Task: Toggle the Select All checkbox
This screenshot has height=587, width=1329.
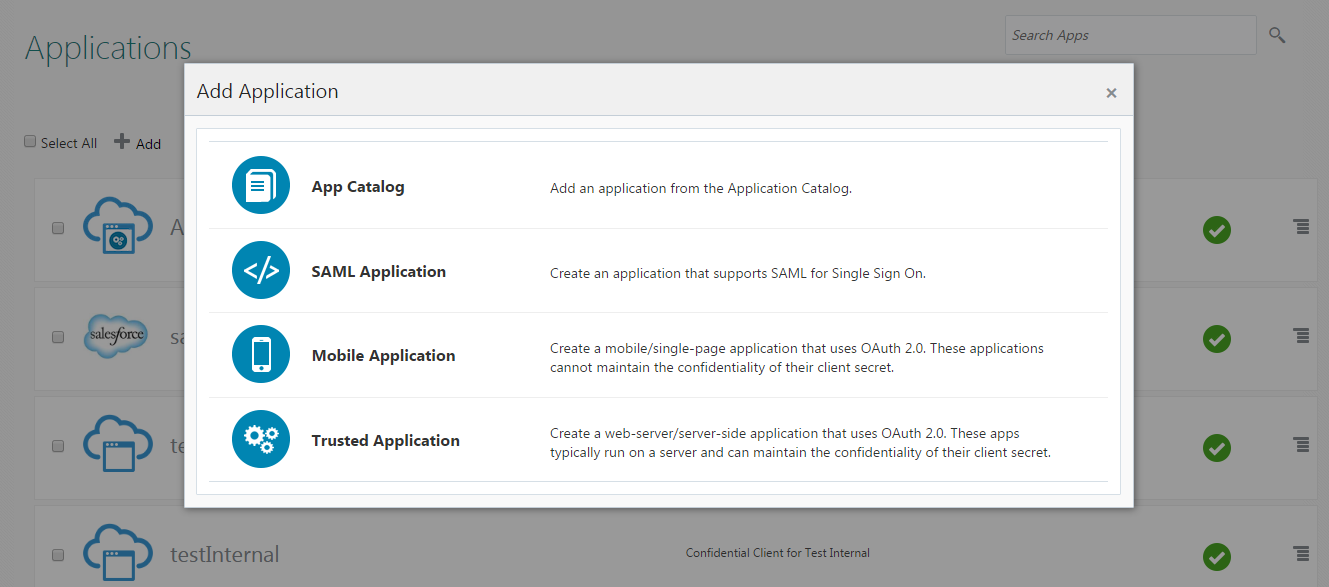Action: [30, 140]
